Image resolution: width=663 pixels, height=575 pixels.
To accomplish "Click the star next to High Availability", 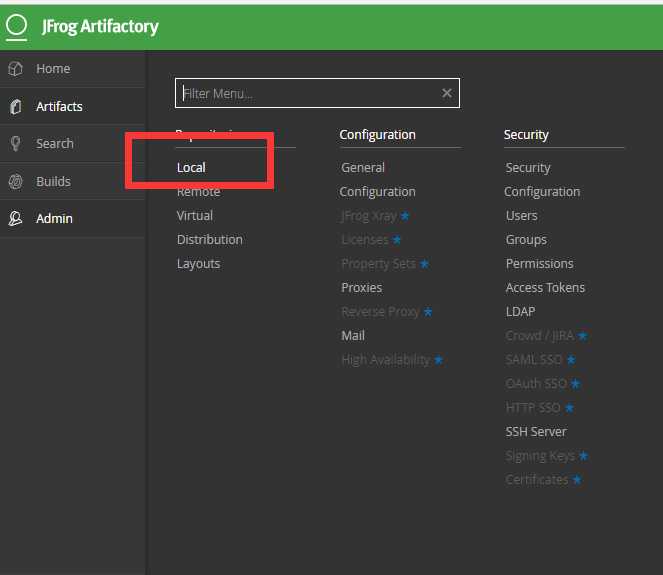I will coord(439,360).
